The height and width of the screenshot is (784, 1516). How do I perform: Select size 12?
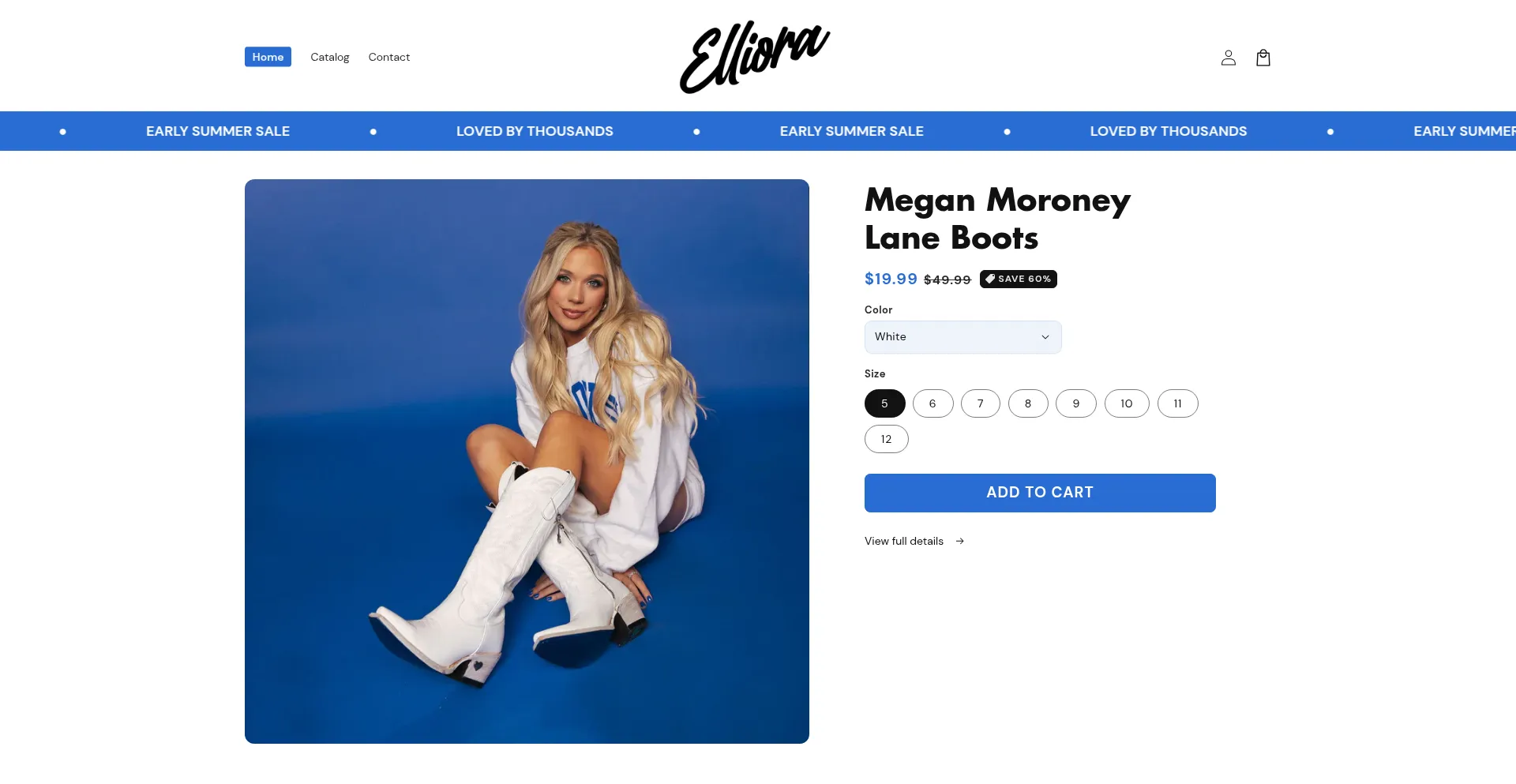pyautogui.click(x=886, y=439)
